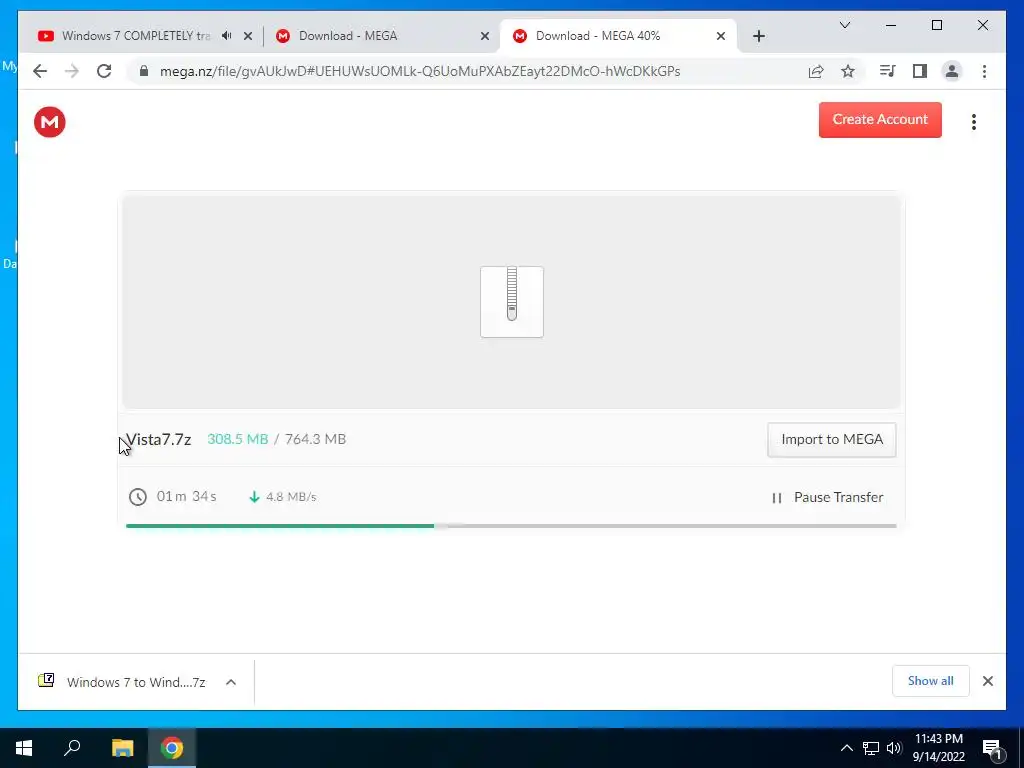Screen dimensions: 1024x768
Task: Click Chrome icon in taskbar
Action: click(172, 748)
